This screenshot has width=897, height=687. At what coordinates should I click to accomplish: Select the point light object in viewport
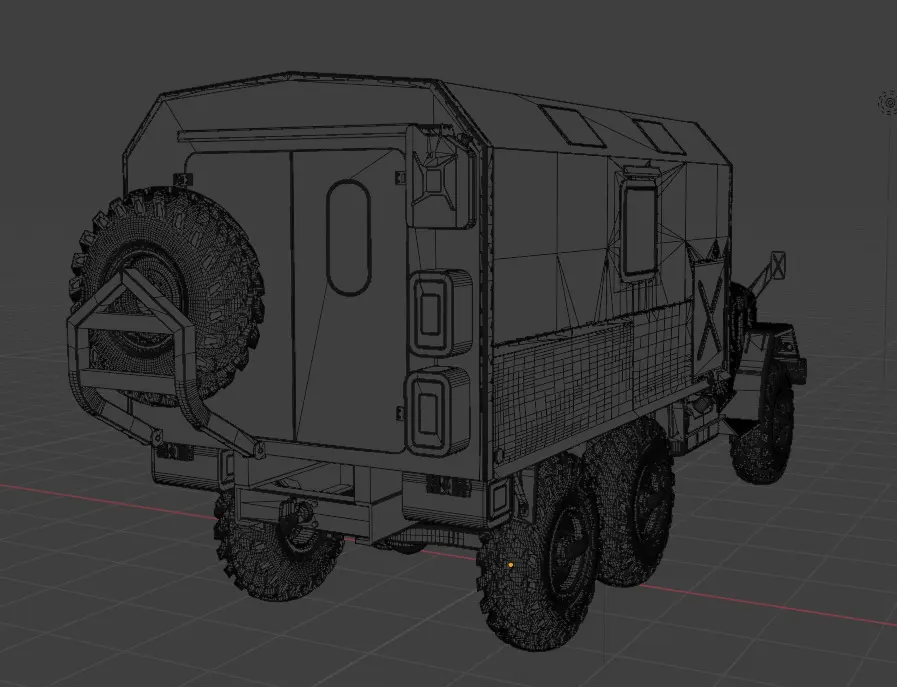890,103
